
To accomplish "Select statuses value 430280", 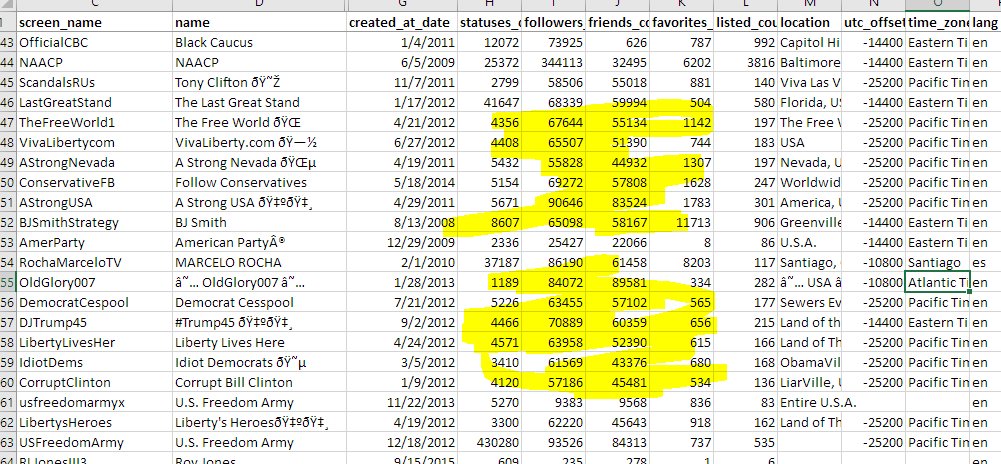I will pyautogui.click(x=490, y=442).
